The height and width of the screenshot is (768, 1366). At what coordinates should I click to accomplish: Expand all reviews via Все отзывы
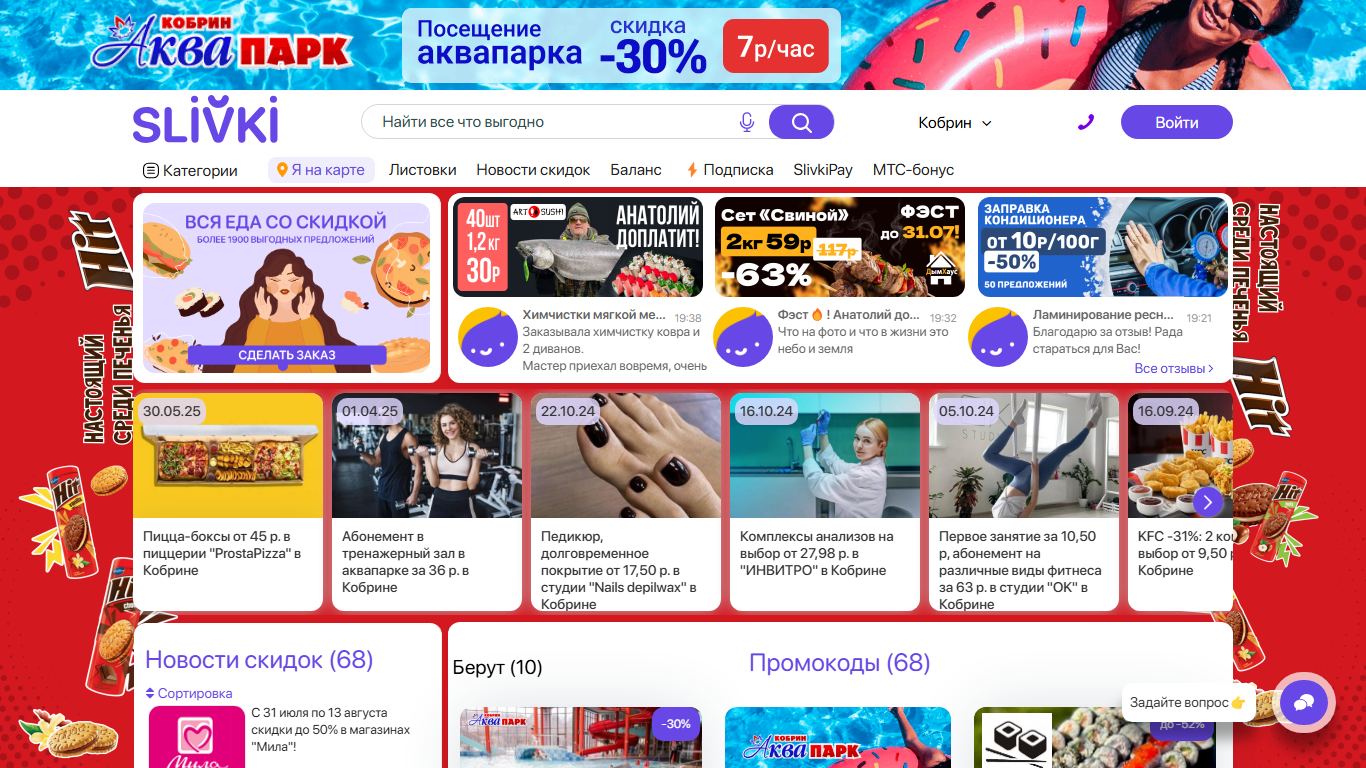1174,368
